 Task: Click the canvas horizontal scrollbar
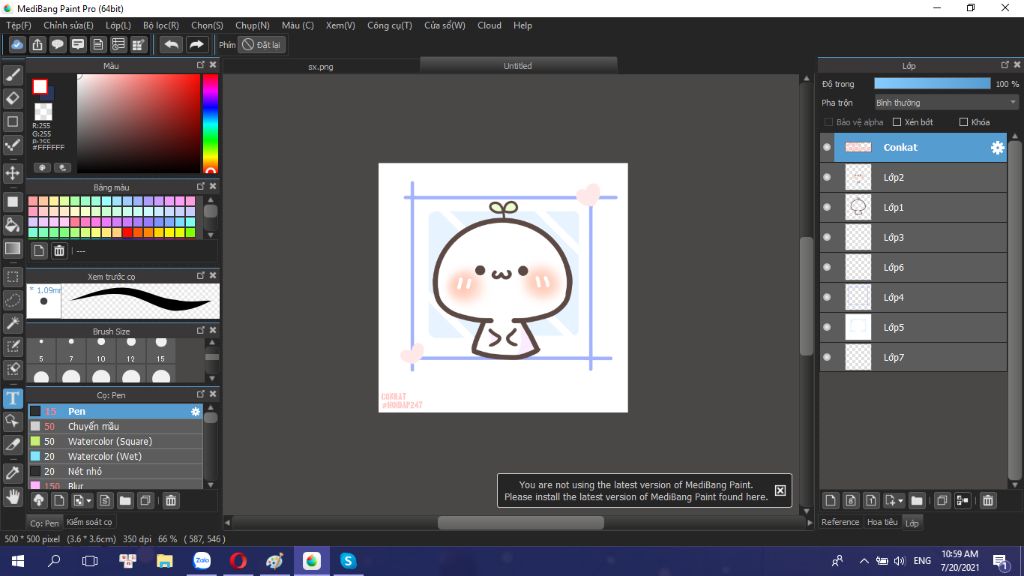pos(520,522)
